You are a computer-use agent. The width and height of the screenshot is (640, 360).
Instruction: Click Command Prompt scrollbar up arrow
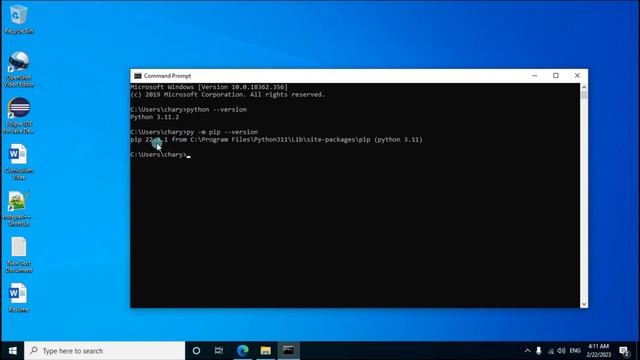pos(584,87)
